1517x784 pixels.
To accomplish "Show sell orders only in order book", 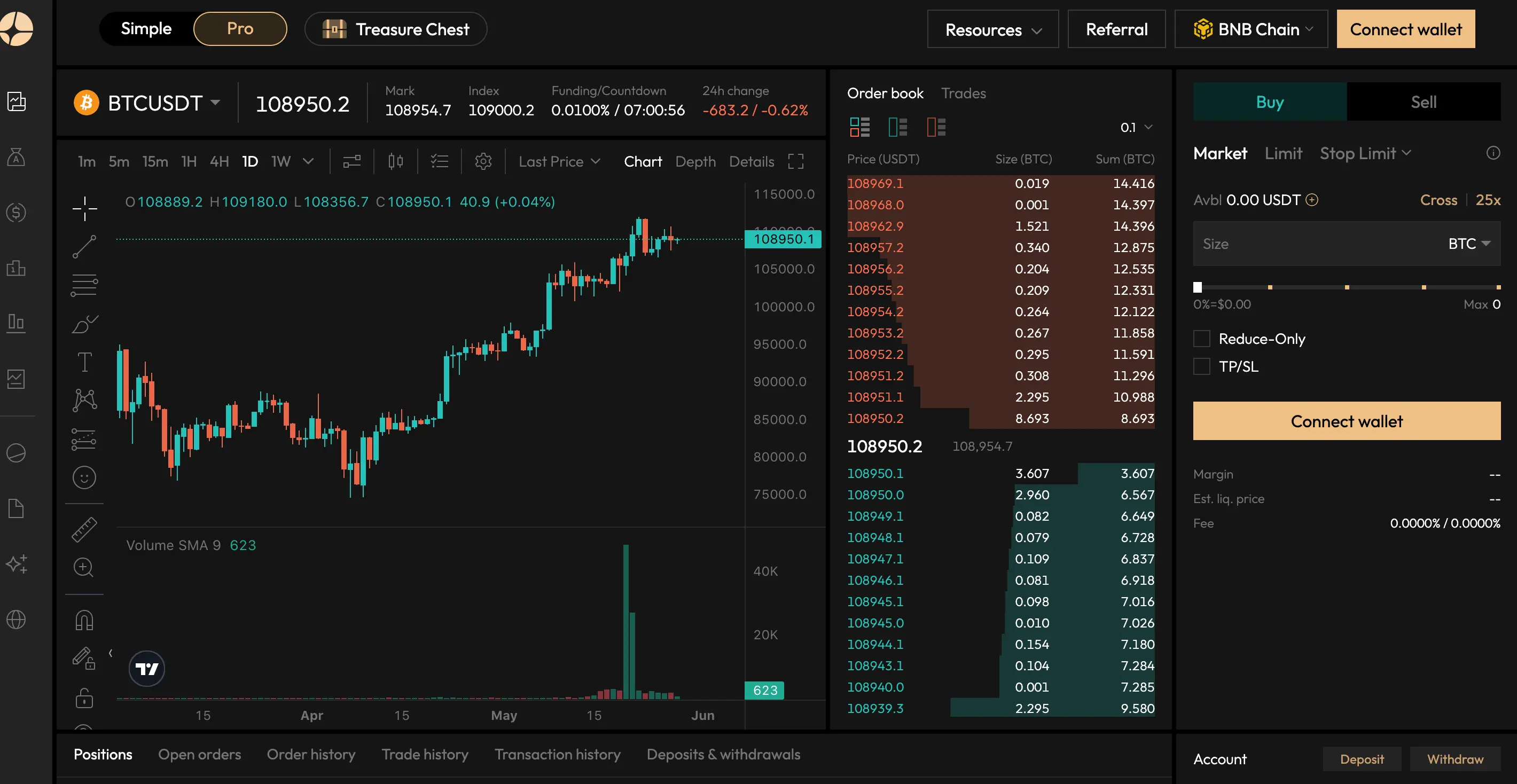I will [x=936, y=127].
